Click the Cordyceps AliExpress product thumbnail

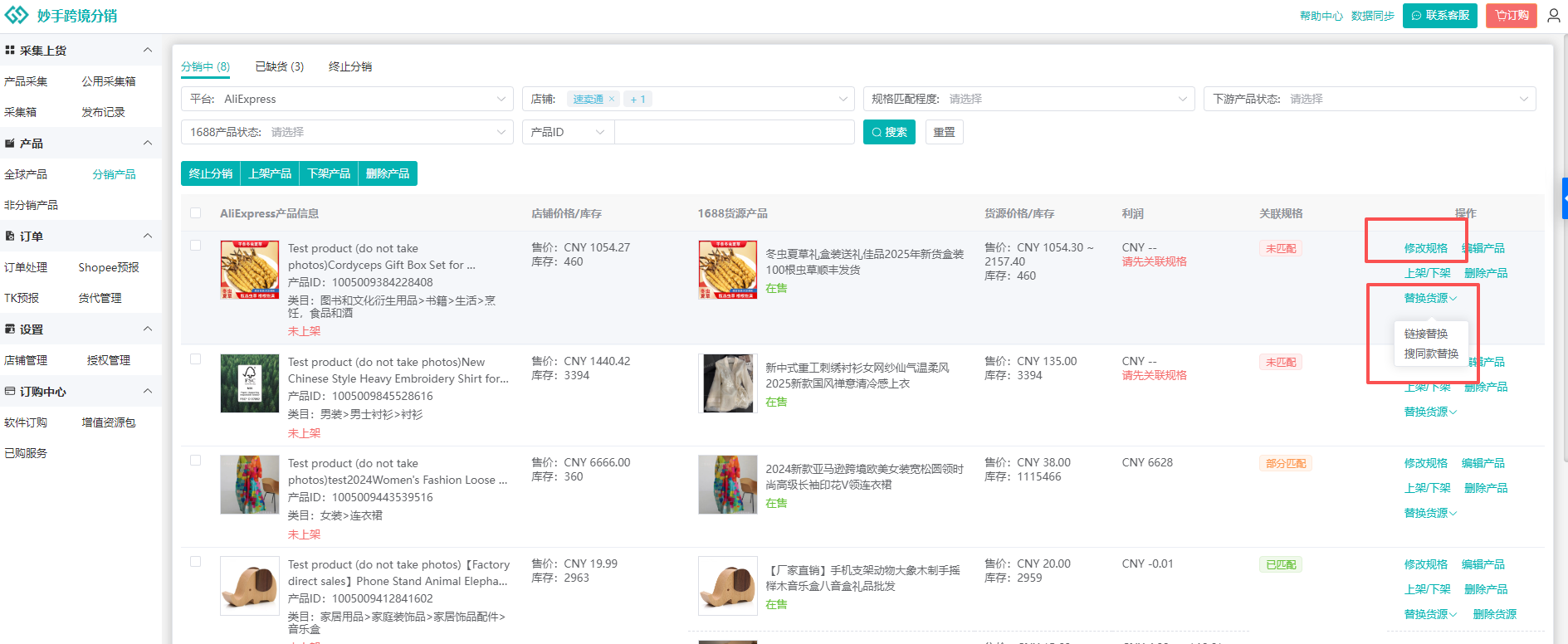click(249, 270)
